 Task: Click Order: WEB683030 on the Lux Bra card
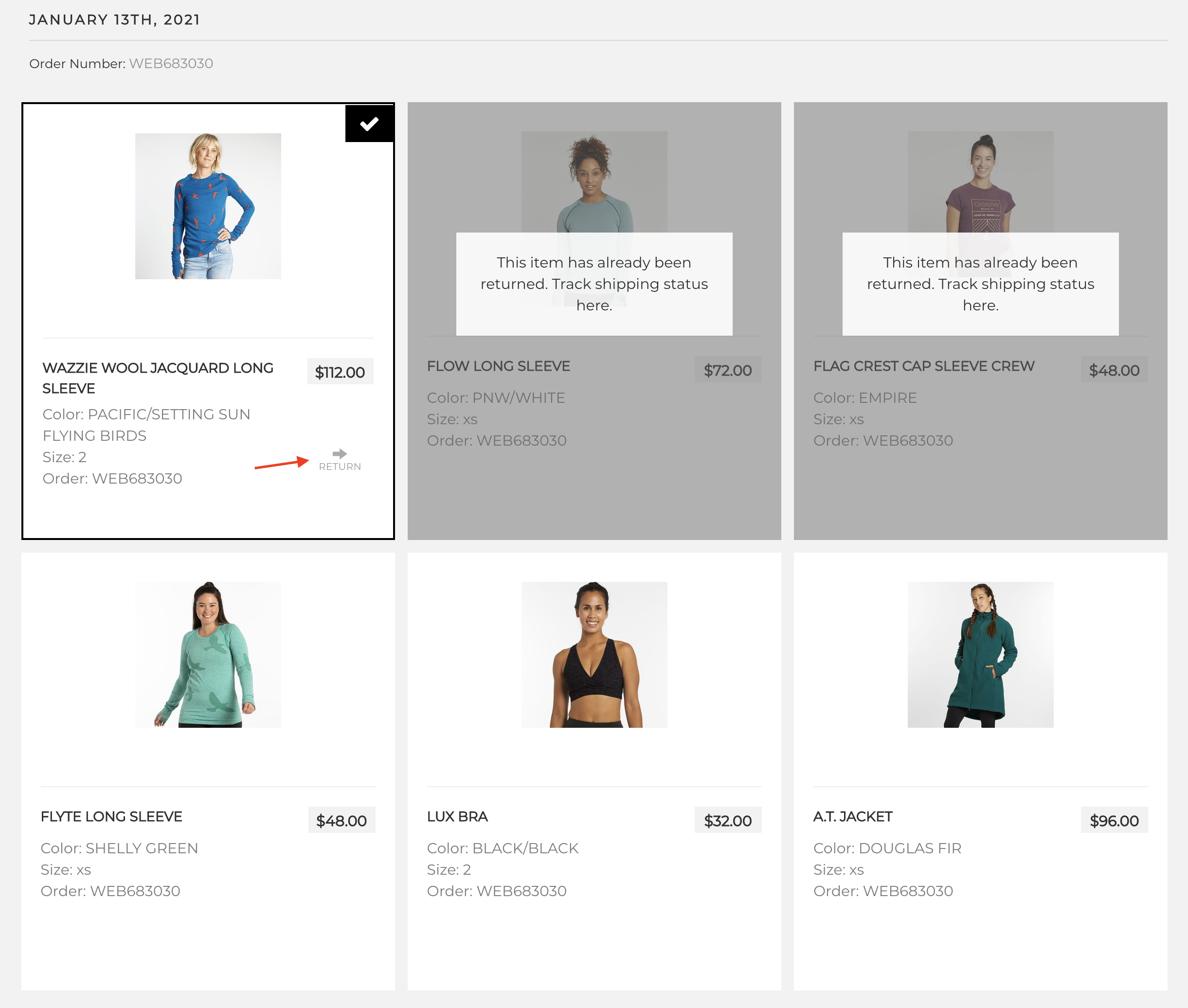[x=497, y=891]
